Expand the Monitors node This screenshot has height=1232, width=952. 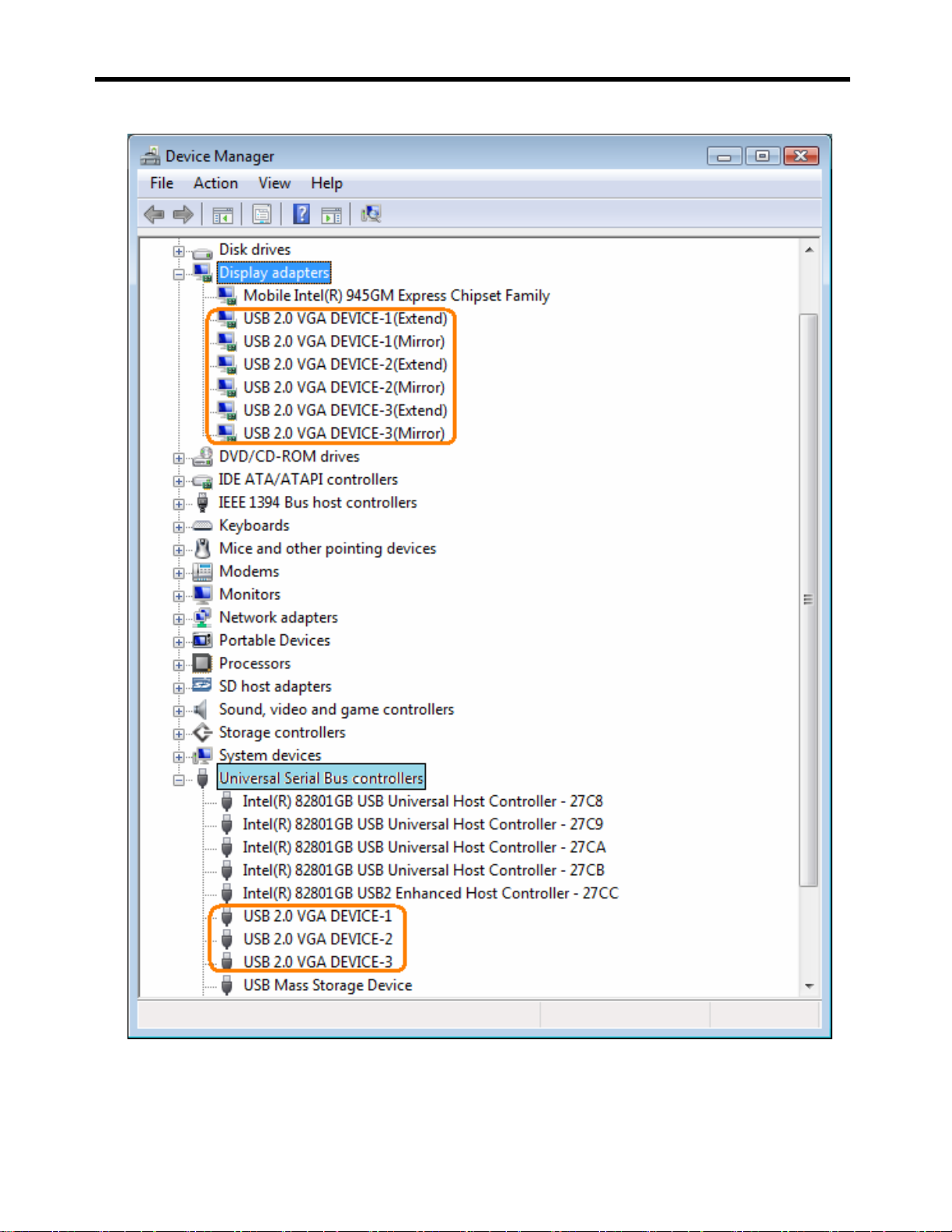pos(179,596)
